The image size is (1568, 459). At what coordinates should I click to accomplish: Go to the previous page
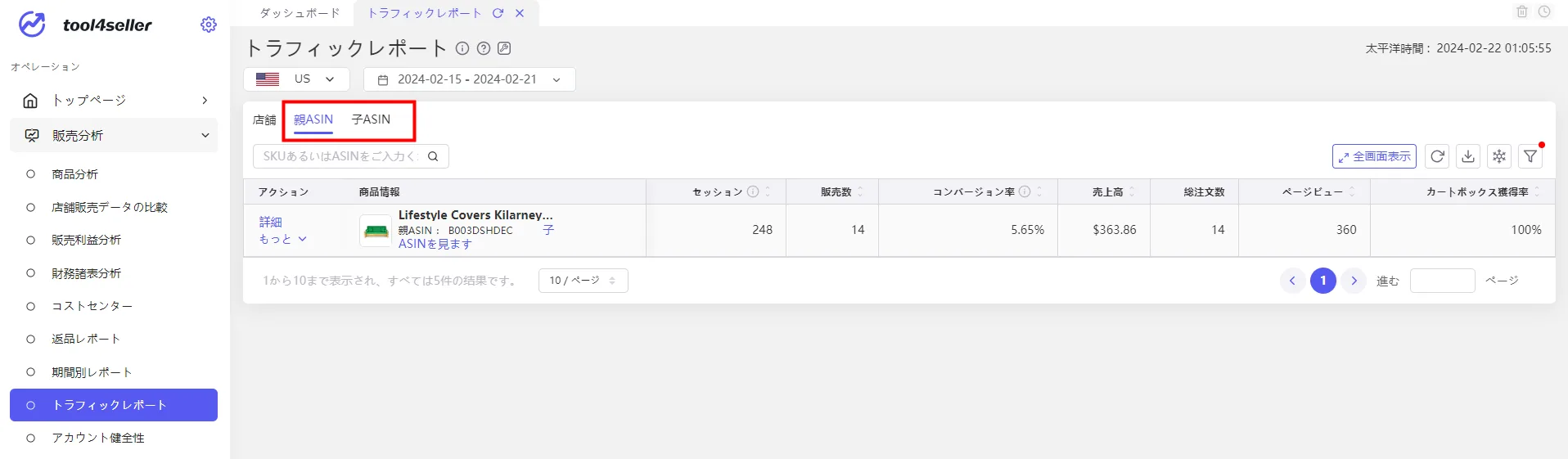click(1292, 281)
